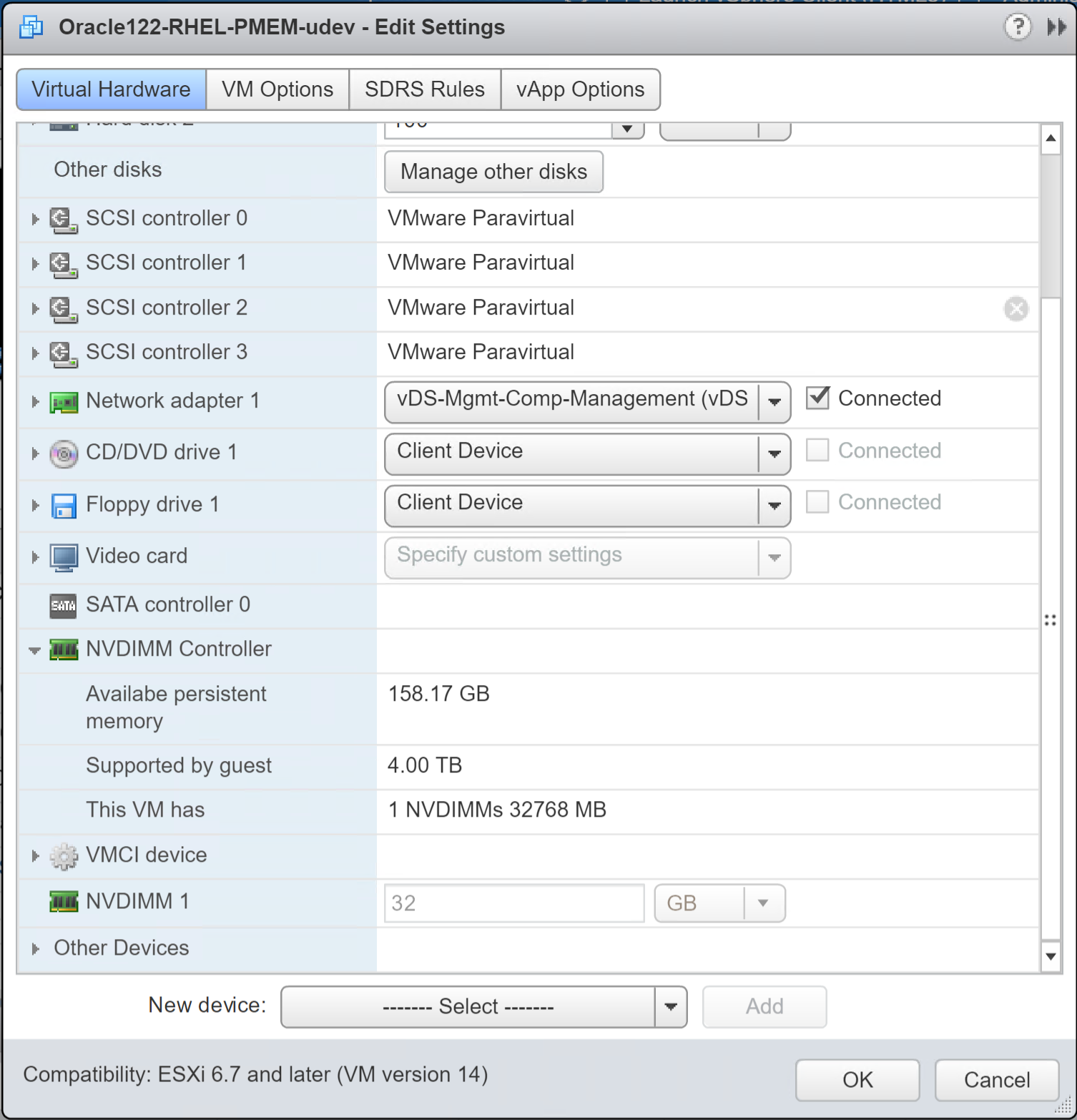
Task: Click the CD/DVD drive 1 disc icon
Action: pyautogui.click(x=64, y=454)
